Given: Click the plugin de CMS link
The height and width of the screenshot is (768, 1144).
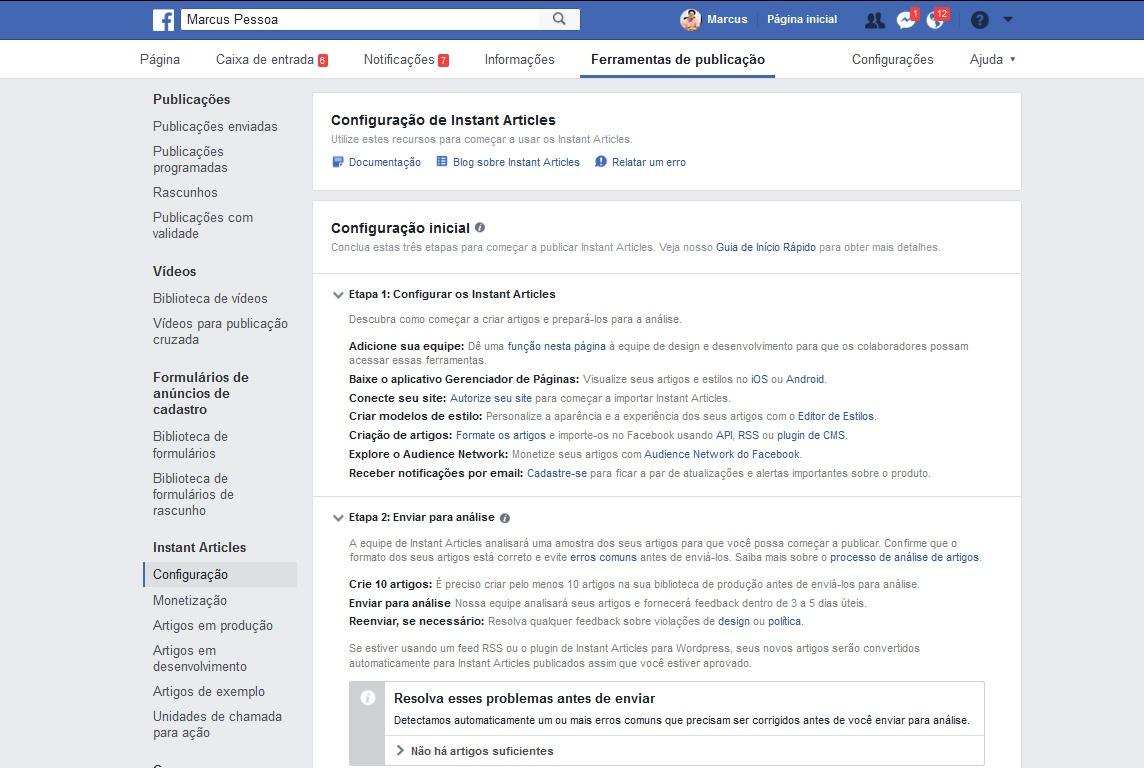Looking at the screenshot, I should point(811,435).
